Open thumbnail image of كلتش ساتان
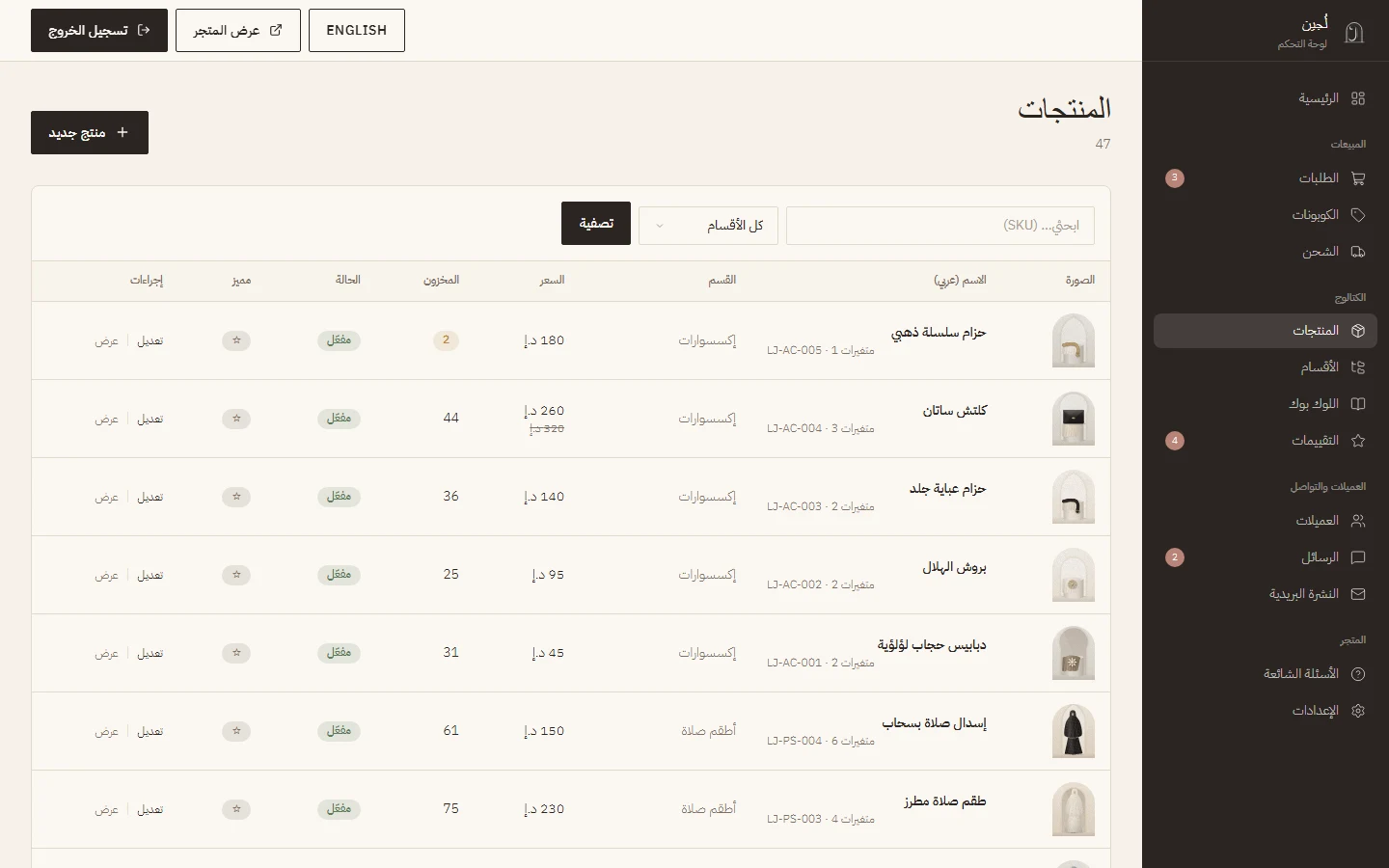This screenshot has width=1389, height=868. (x=1074, y=419)
